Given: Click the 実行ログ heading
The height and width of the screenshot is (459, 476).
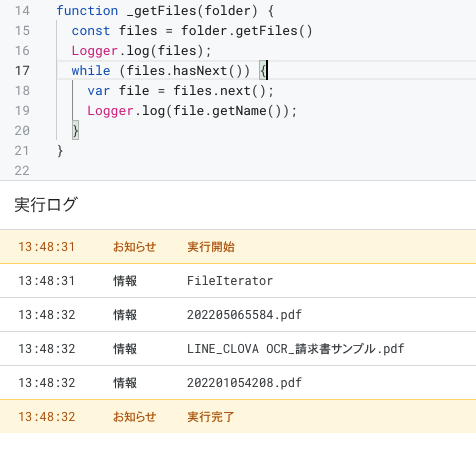Looking at the screenshot, I should tap(46, 204).
